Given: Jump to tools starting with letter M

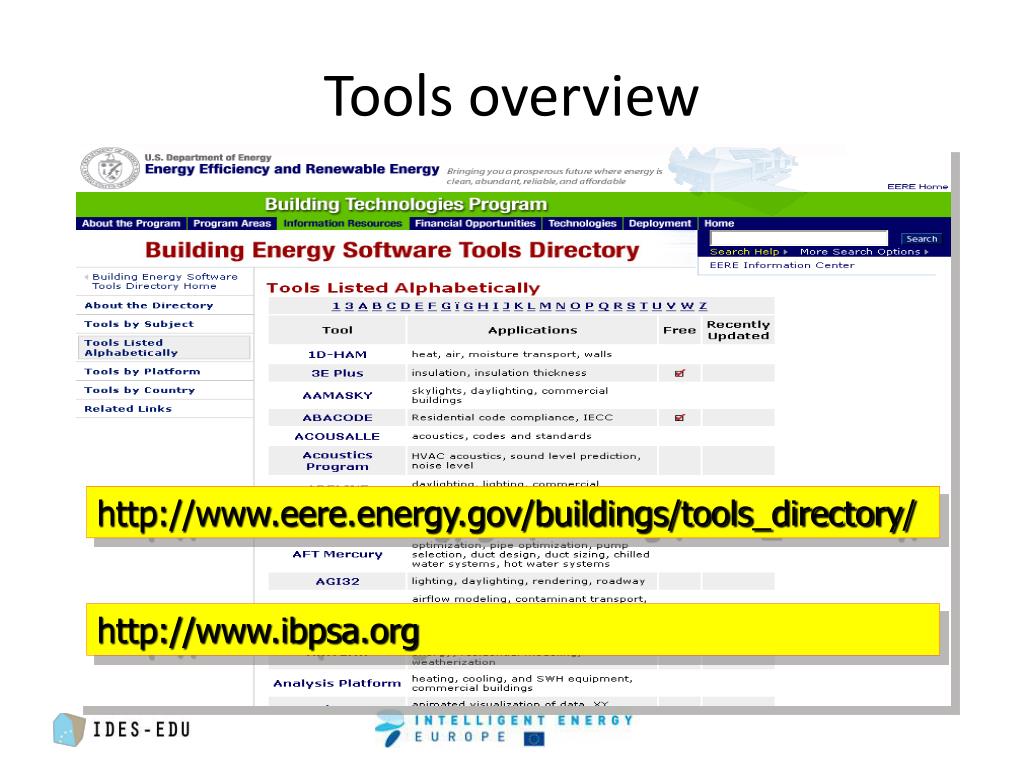Looking at the screenshot, I should 545,306.
